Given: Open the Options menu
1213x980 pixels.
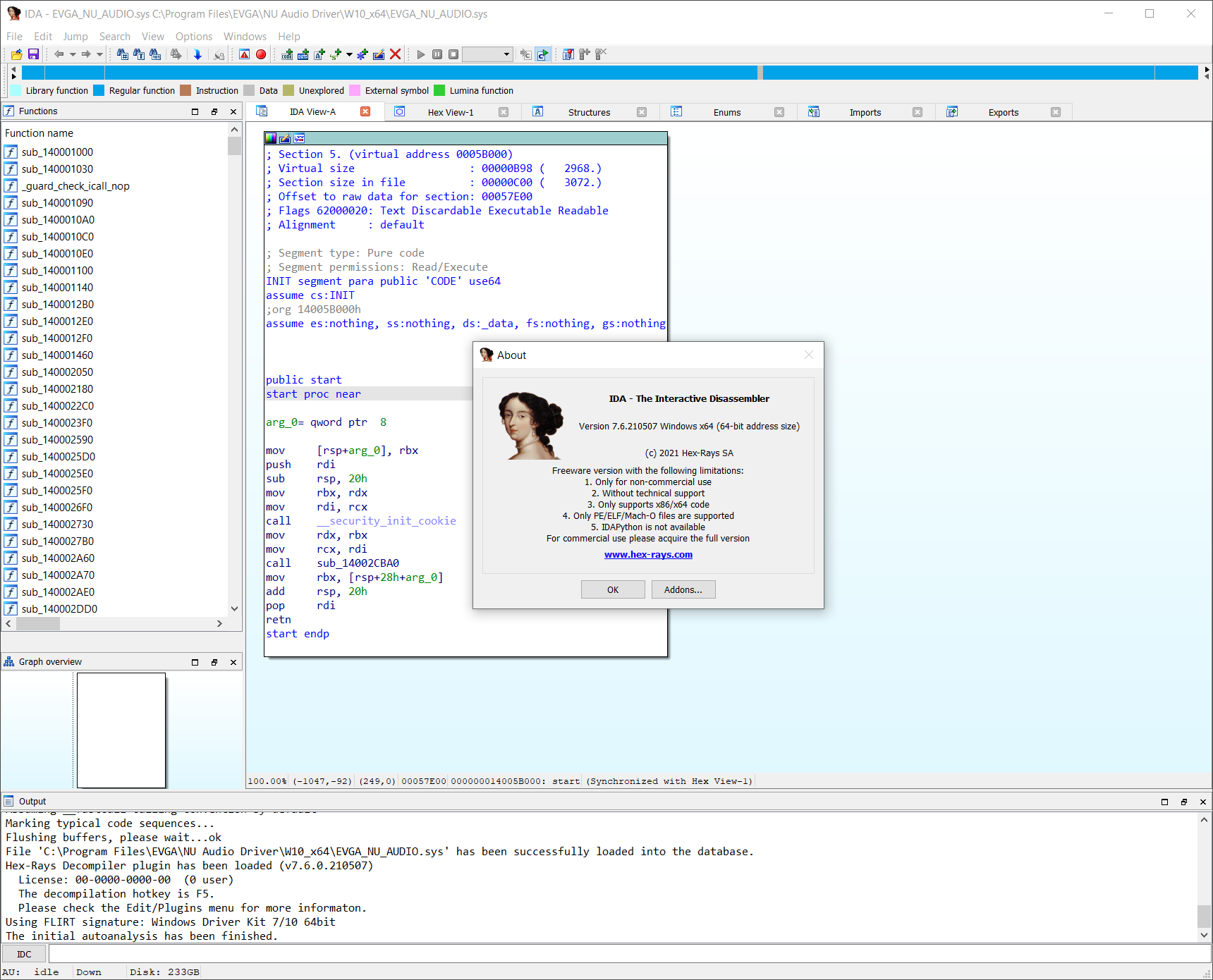Looking at the screenshot, I should 194,37.
